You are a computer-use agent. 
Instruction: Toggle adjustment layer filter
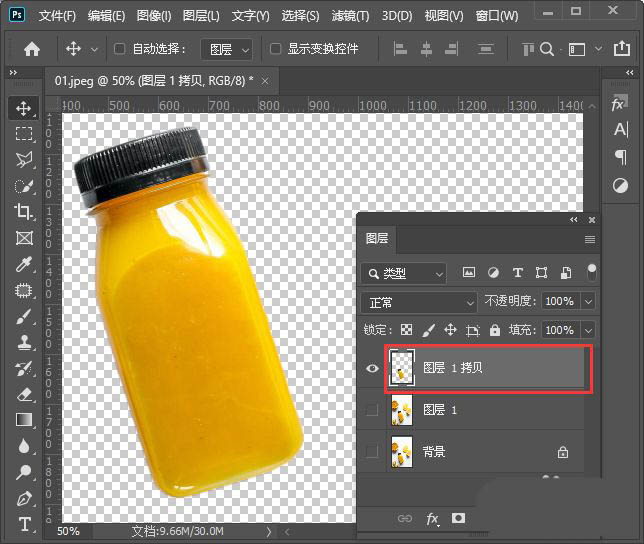click(493, 272)
